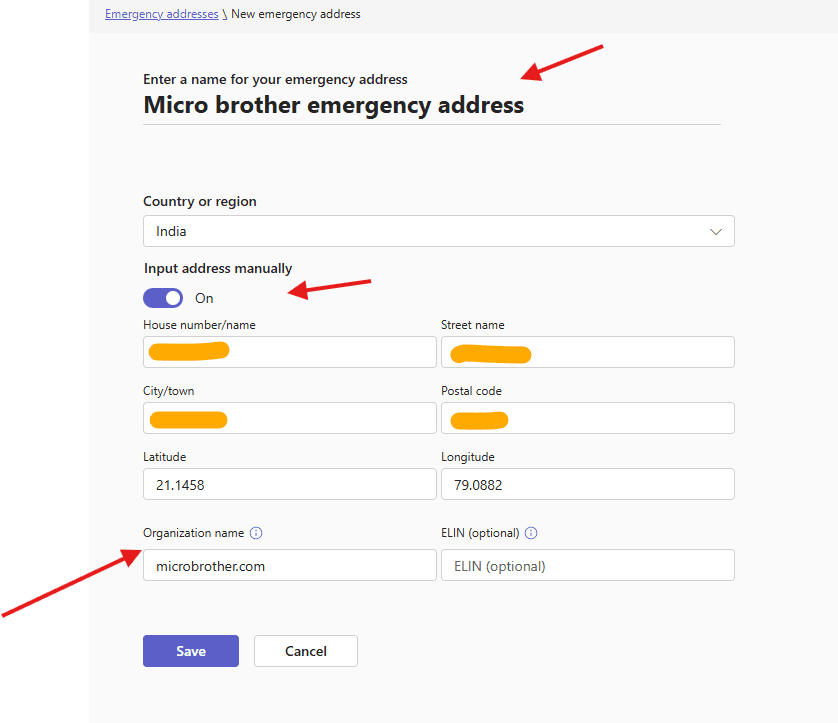Click the House number/name field

coord(290,352)
